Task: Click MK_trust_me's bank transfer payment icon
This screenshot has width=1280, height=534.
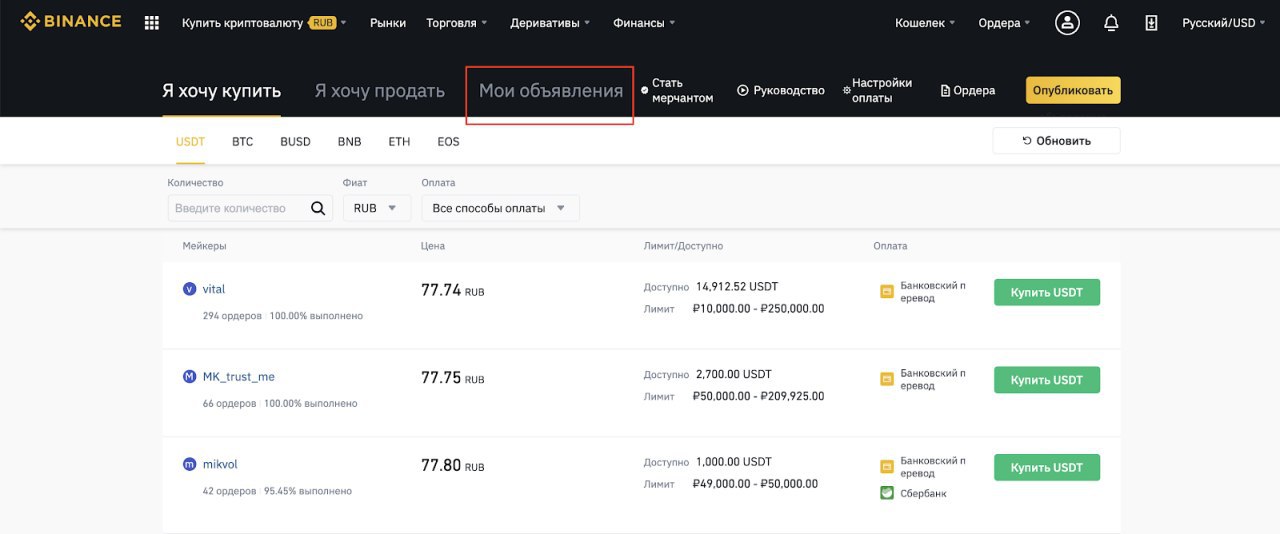Action: (x=886, y=379)
